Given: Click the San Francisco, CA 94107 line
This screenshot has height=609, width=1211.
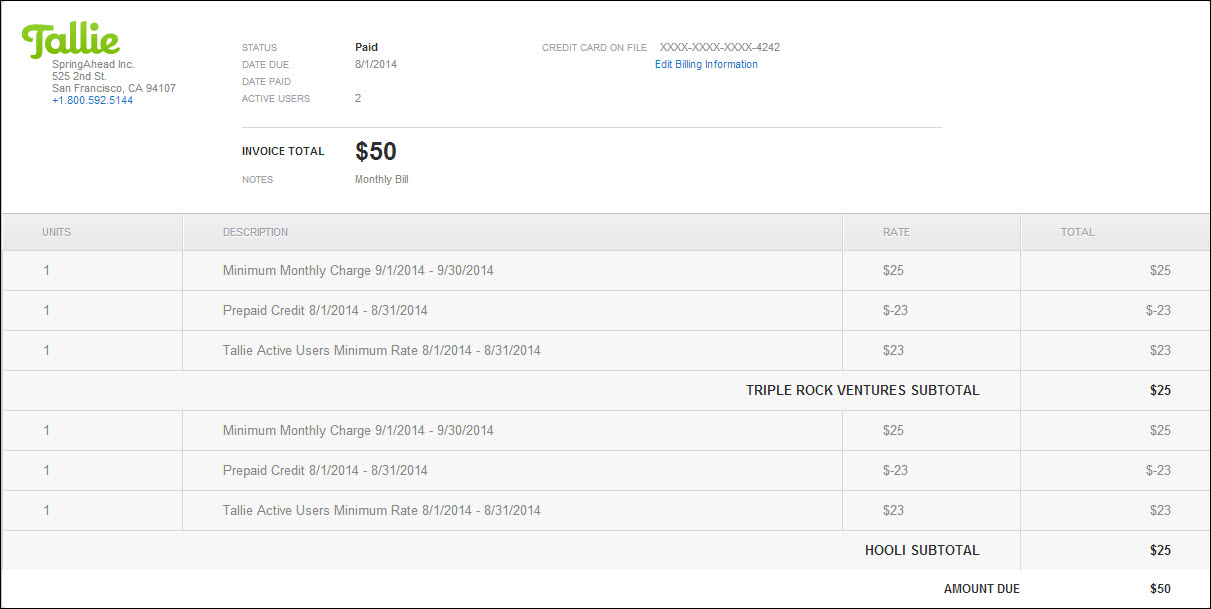Looking at the screenshot, I should [x=114, y=88].
